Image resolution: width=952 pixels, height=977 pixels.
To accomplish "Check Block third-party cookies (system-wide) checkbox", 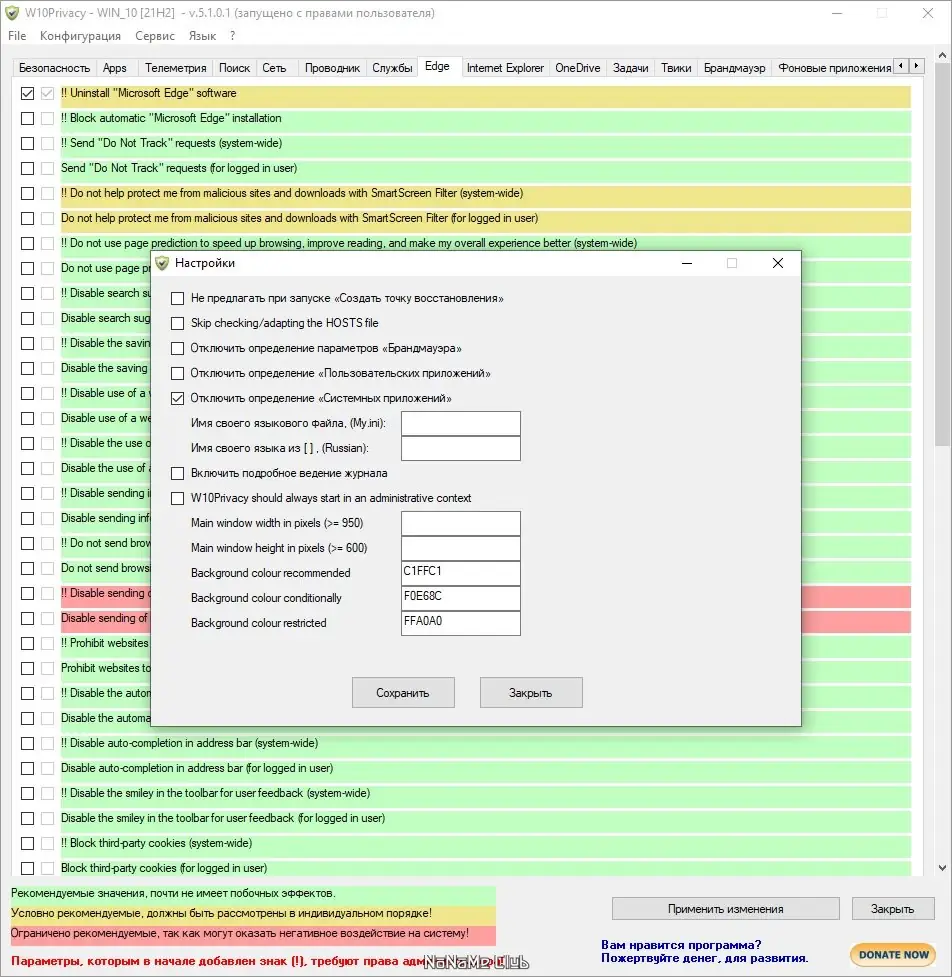I will pyautogui.click(x=27, y=844).
